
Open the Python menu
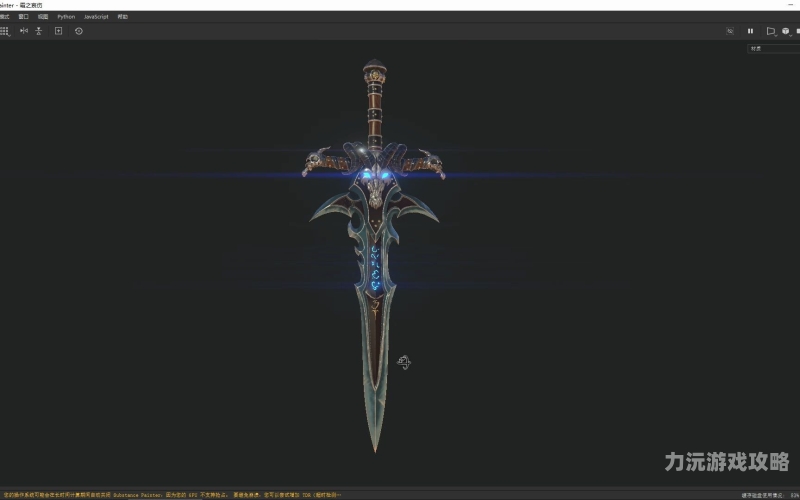click(66, 17)
